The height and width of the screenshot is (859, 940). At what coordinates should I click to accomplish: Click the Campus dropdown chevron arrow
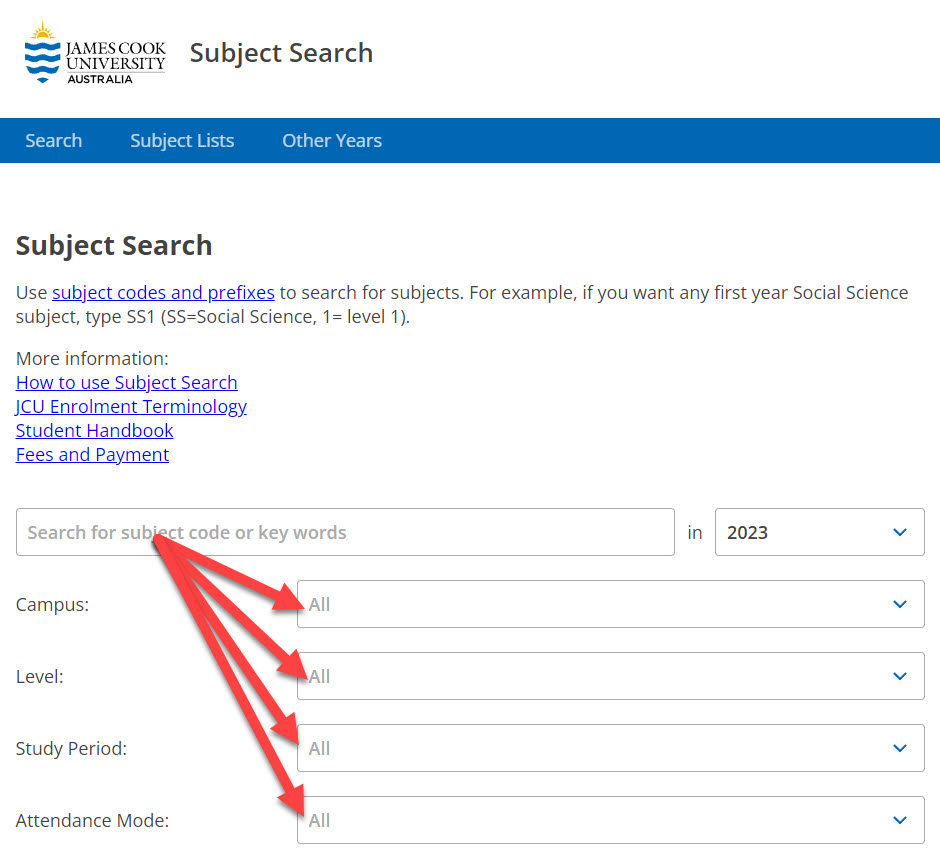pos(899,604)
